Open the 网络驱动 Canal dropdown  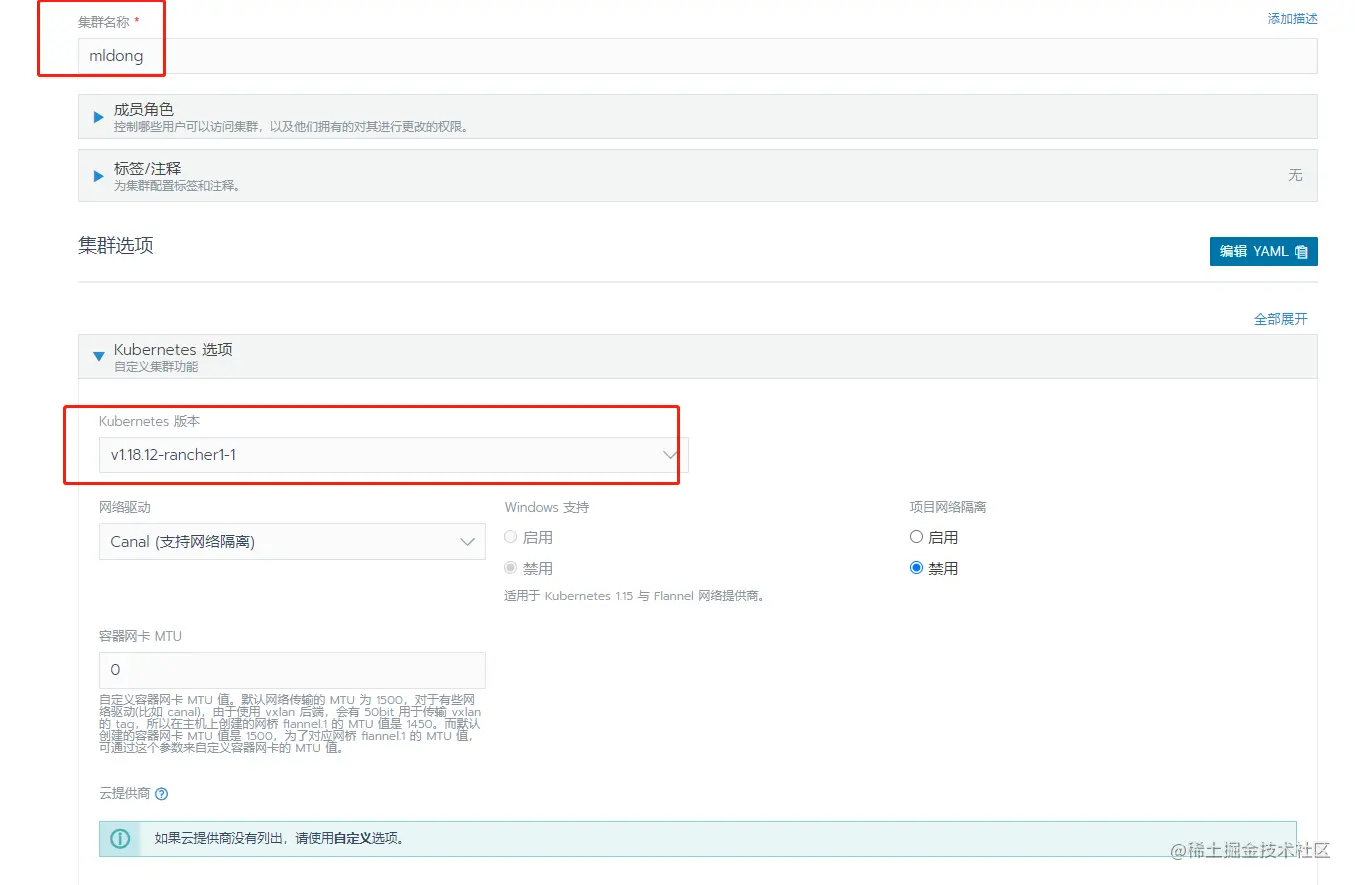pos(292,541)
